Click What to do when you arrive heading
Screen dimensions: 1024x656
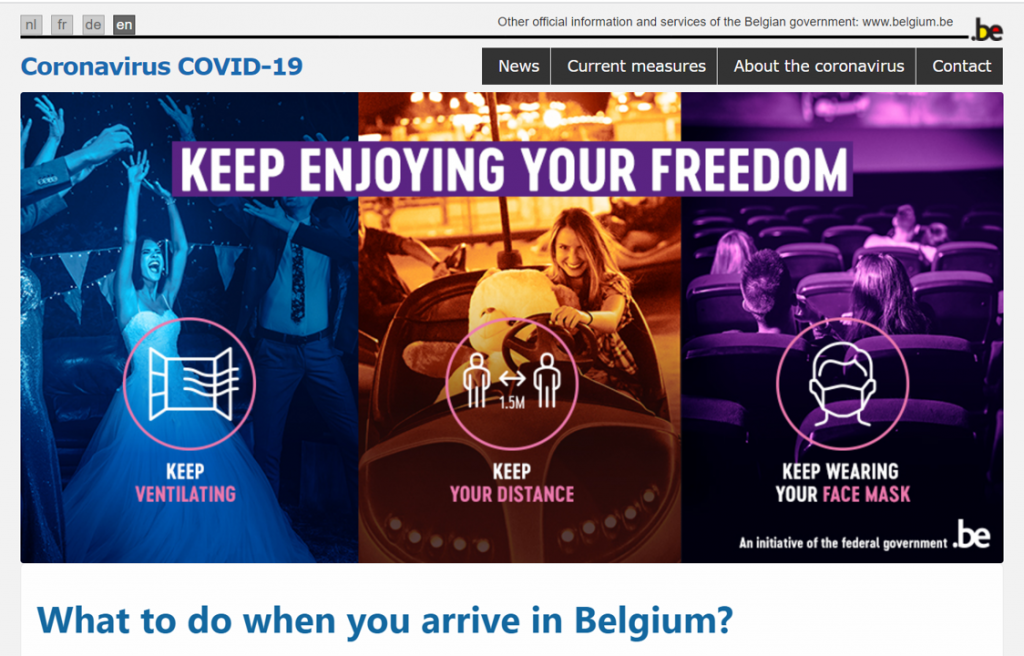tap(385, 620)
